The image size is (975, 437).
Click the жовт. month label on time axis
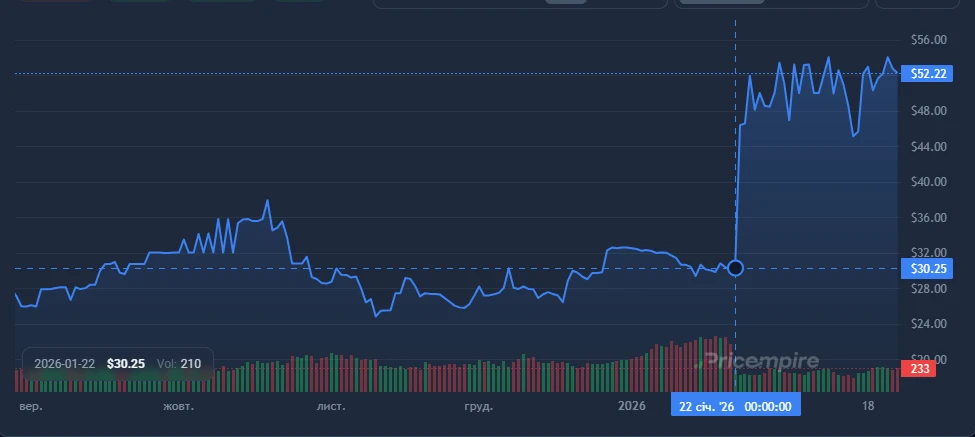[177, 407]
